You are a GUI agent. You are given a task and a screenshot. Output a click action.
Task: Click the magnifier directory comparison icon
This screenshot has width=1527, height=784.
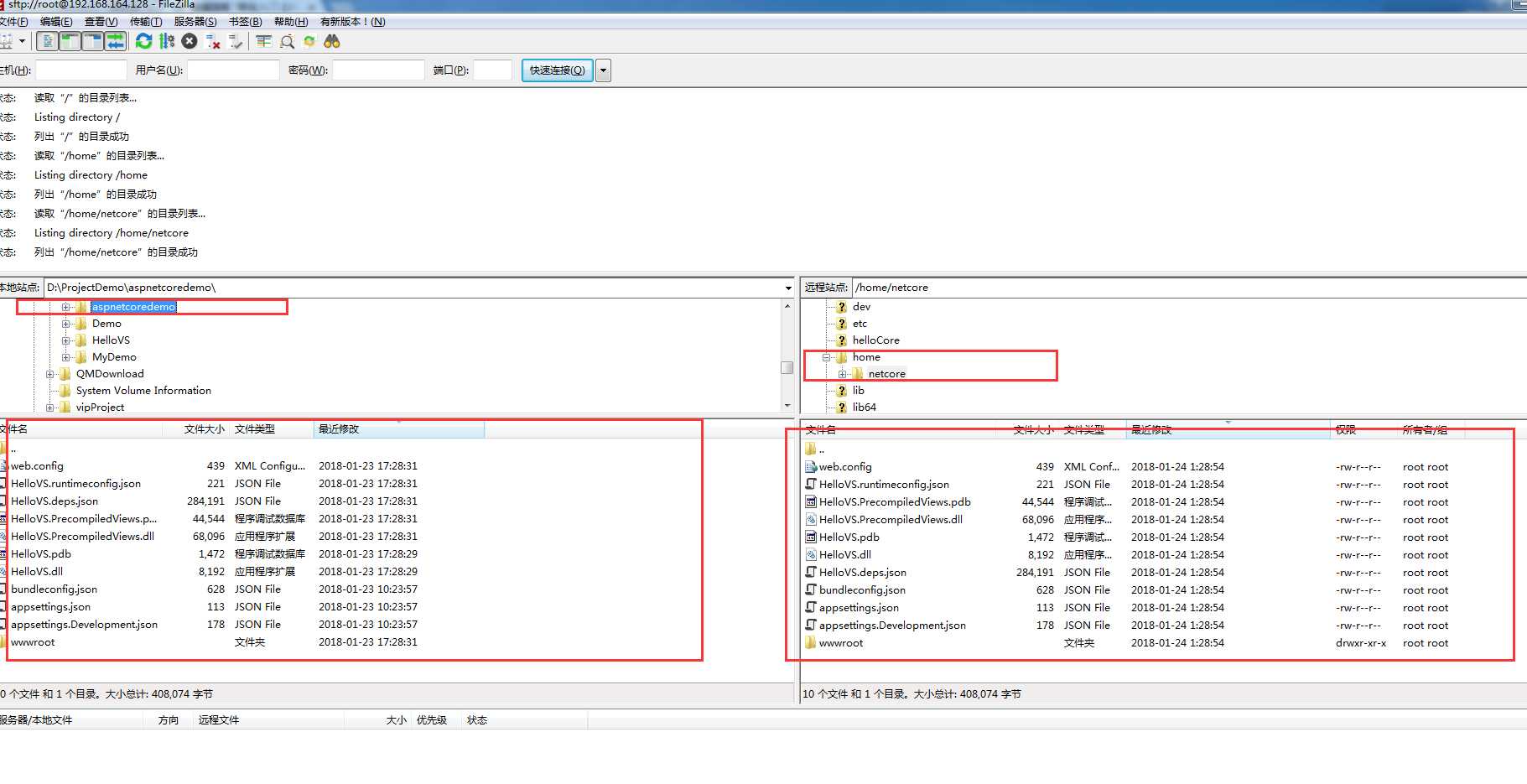click(287, 41)
